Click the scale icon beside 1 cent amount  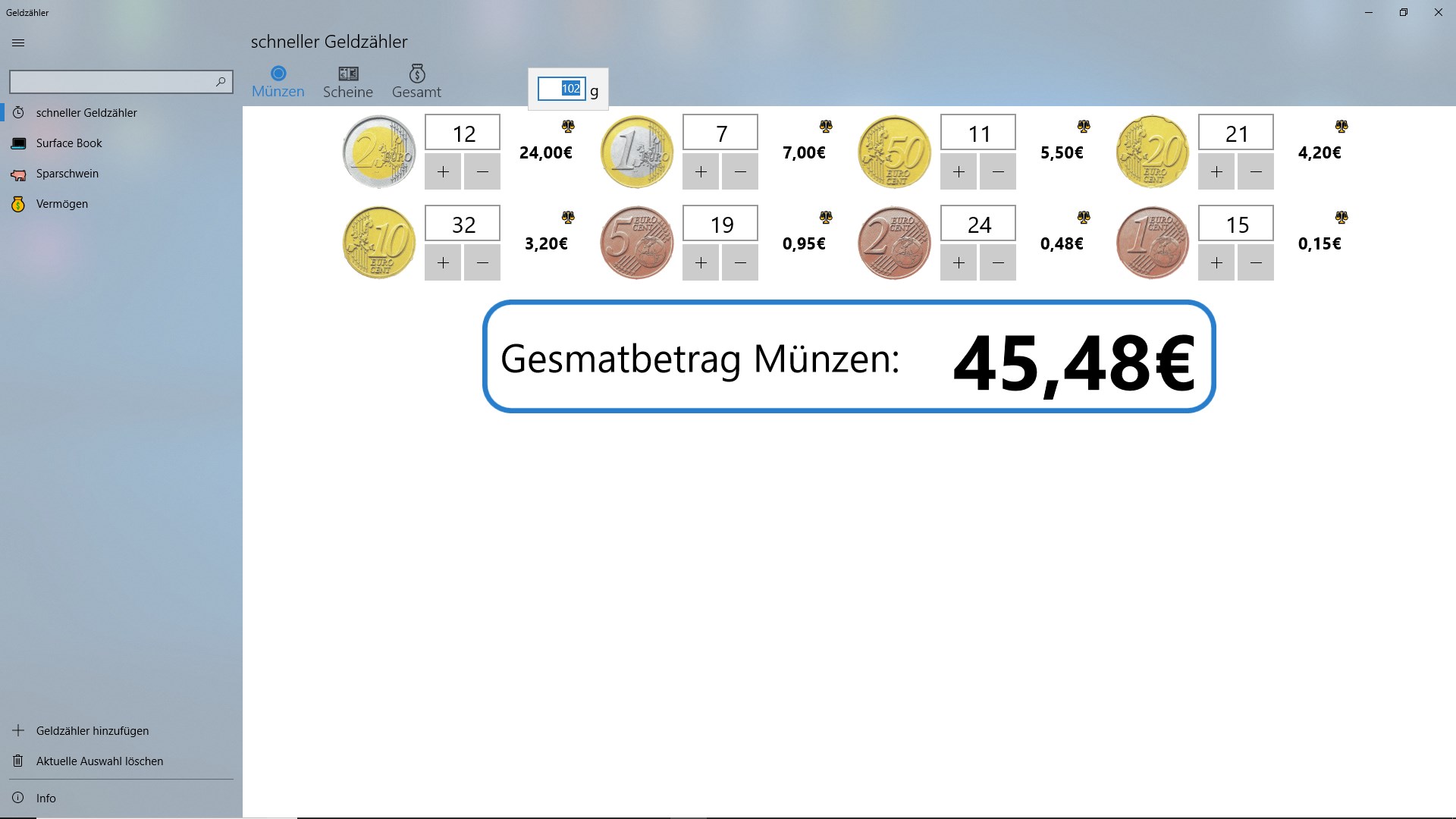[1341, 218]
